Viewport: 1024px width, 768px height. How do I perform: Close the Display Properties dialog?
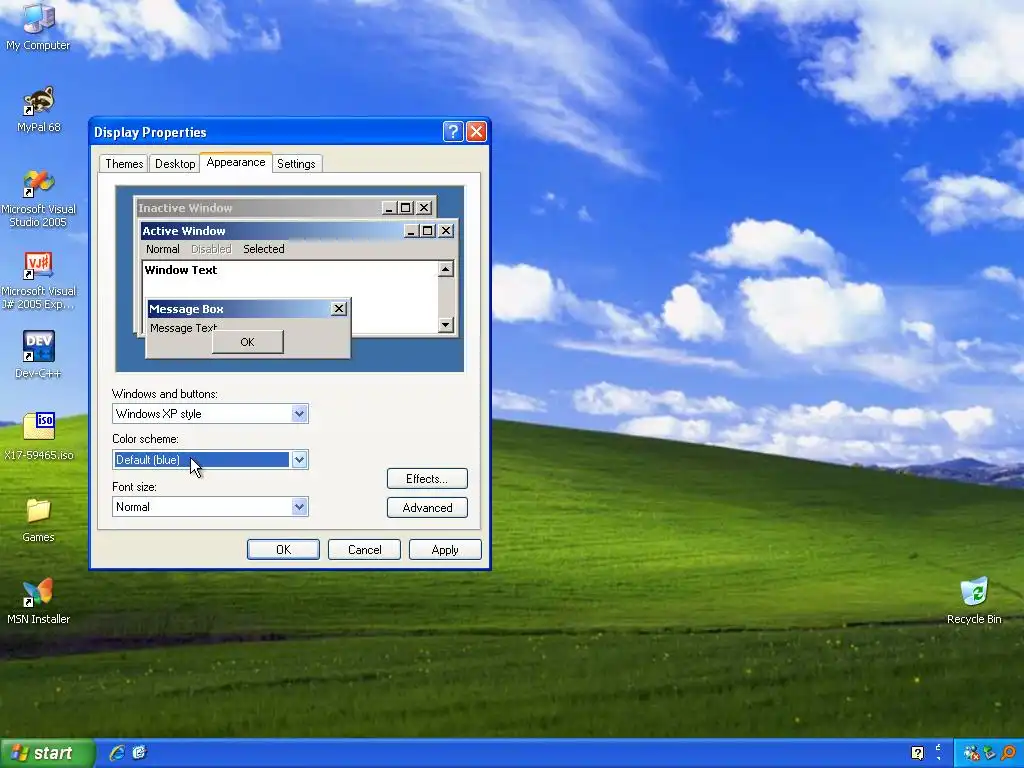point(477,132)
